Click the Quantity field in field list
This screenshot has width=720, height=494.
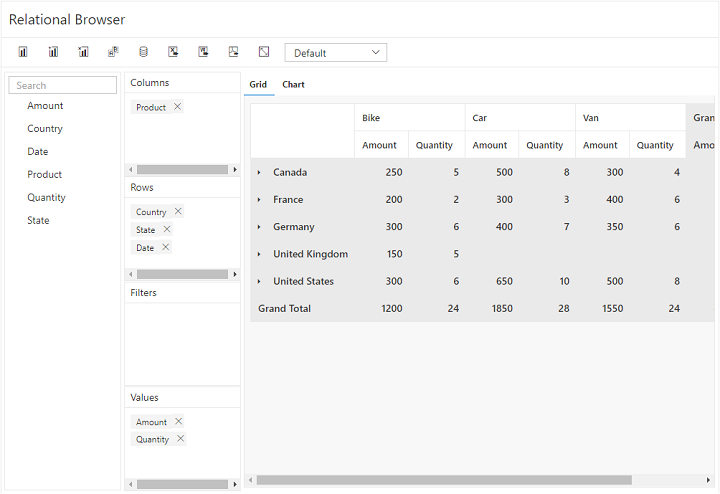pyautogui.click(x=47, y=198)
